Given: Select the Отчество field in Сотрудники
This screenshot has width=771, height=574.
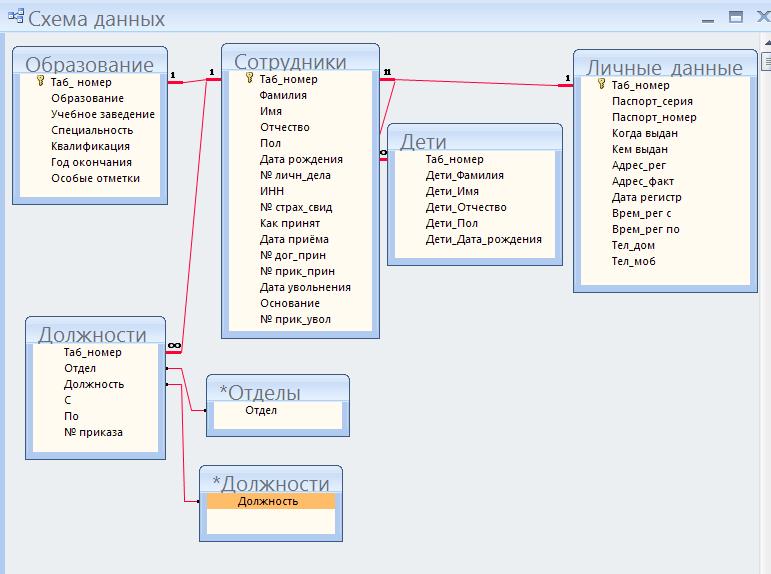Looking at the screenshot, I should coord(300,127).
